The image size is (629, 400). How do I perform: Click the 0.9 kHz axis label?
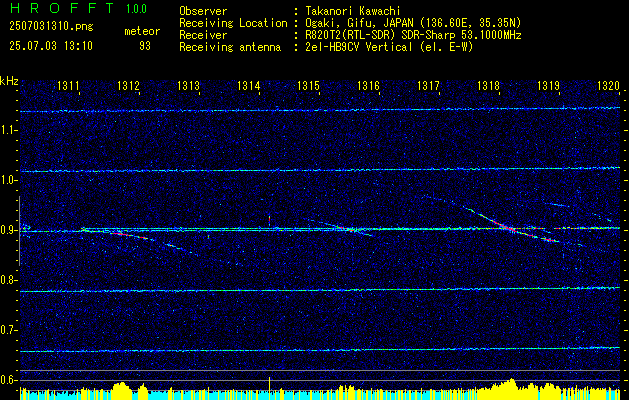pos(7,230)
